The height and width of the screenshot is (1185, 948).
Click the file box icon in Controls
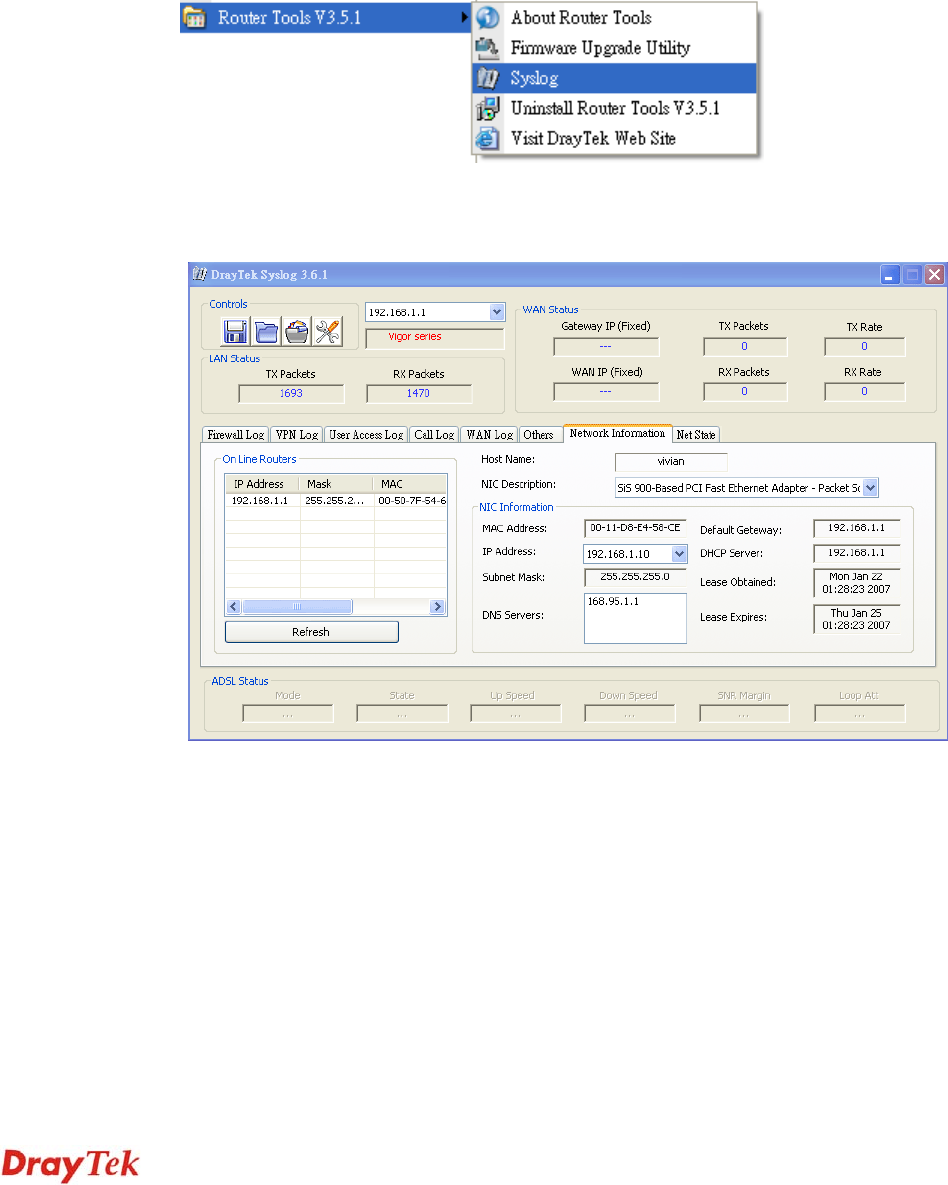[297, 331]
